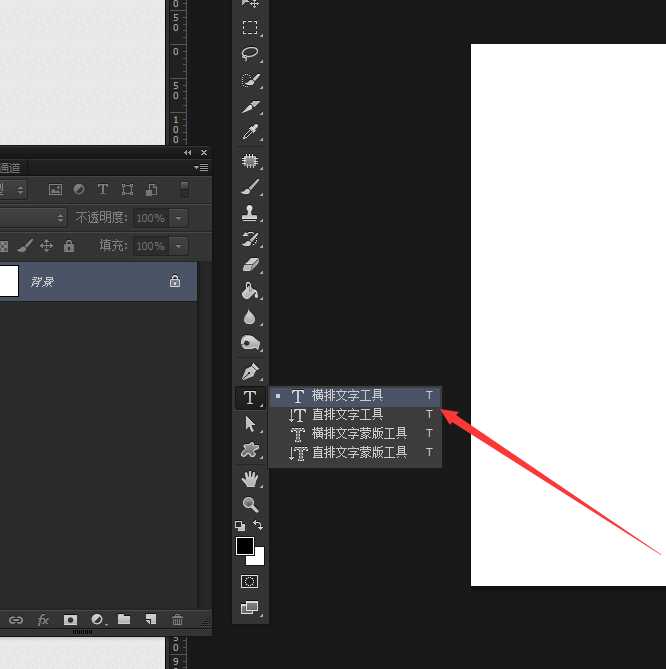This screenshot has width=666, height=669.
Task: Click the delete layer trash icon
Action: pos(177,620)
